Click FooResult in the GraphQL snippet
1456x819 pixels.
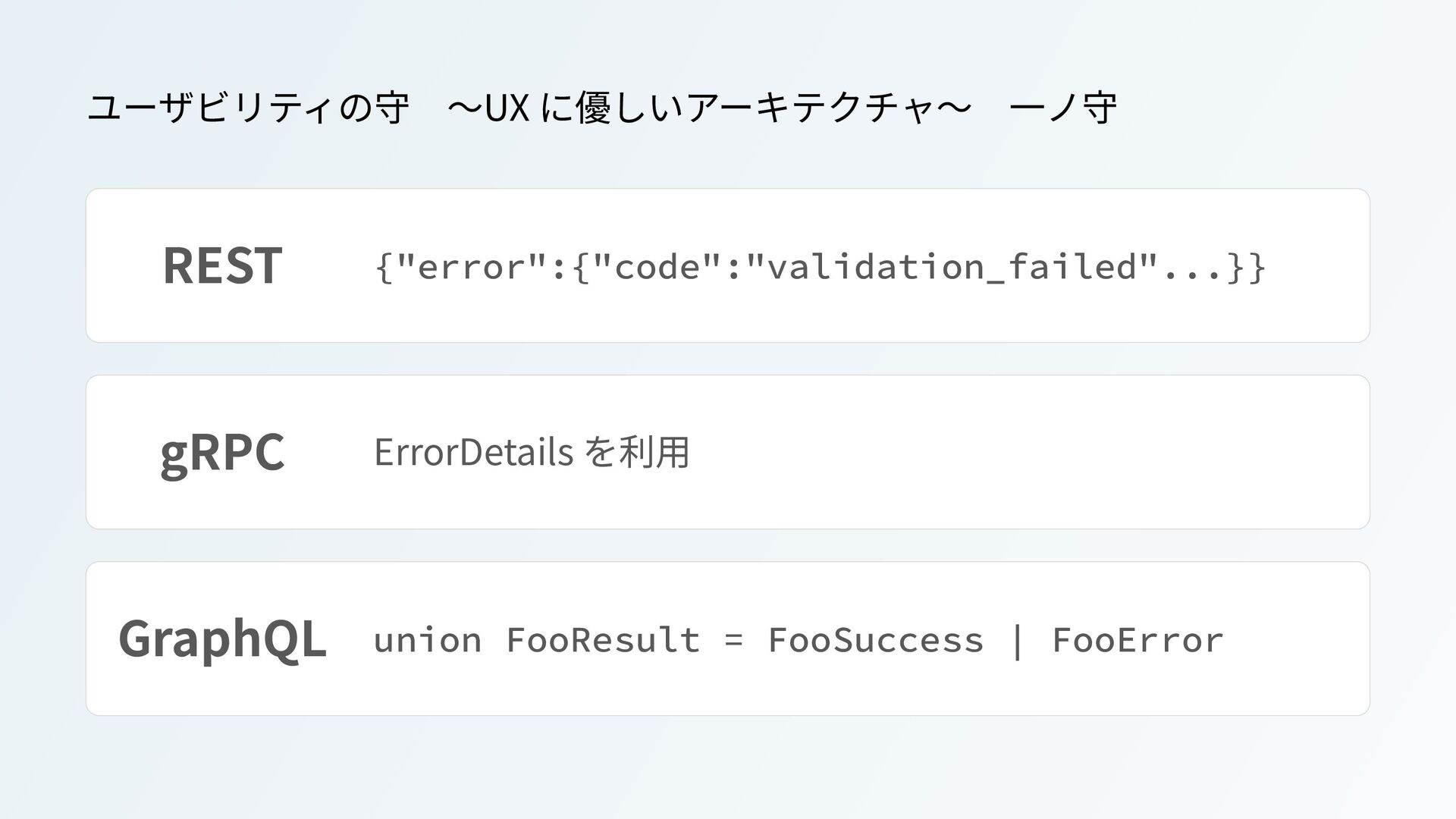(602, 640)
